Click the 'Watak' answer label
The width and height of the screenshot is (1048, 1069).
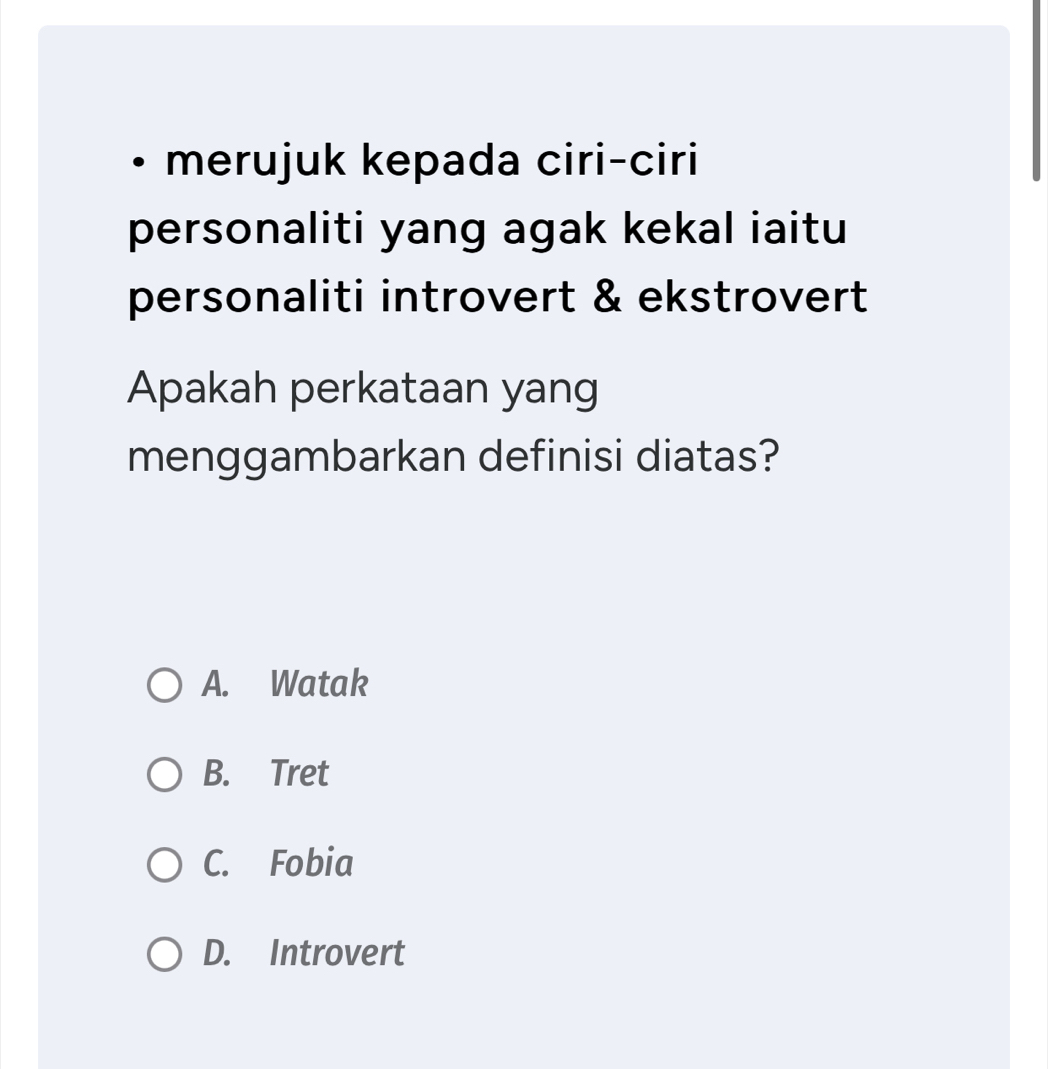319,685
